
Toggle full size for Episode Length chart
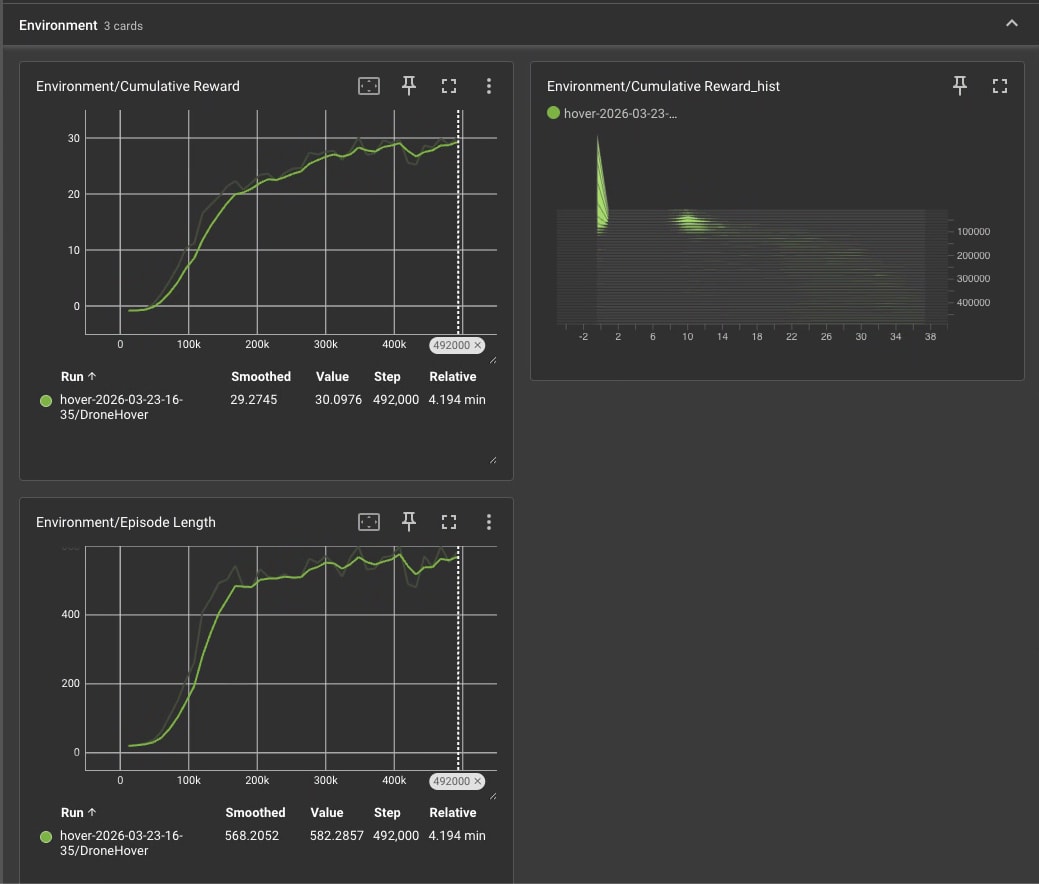(x=449, y=522)
